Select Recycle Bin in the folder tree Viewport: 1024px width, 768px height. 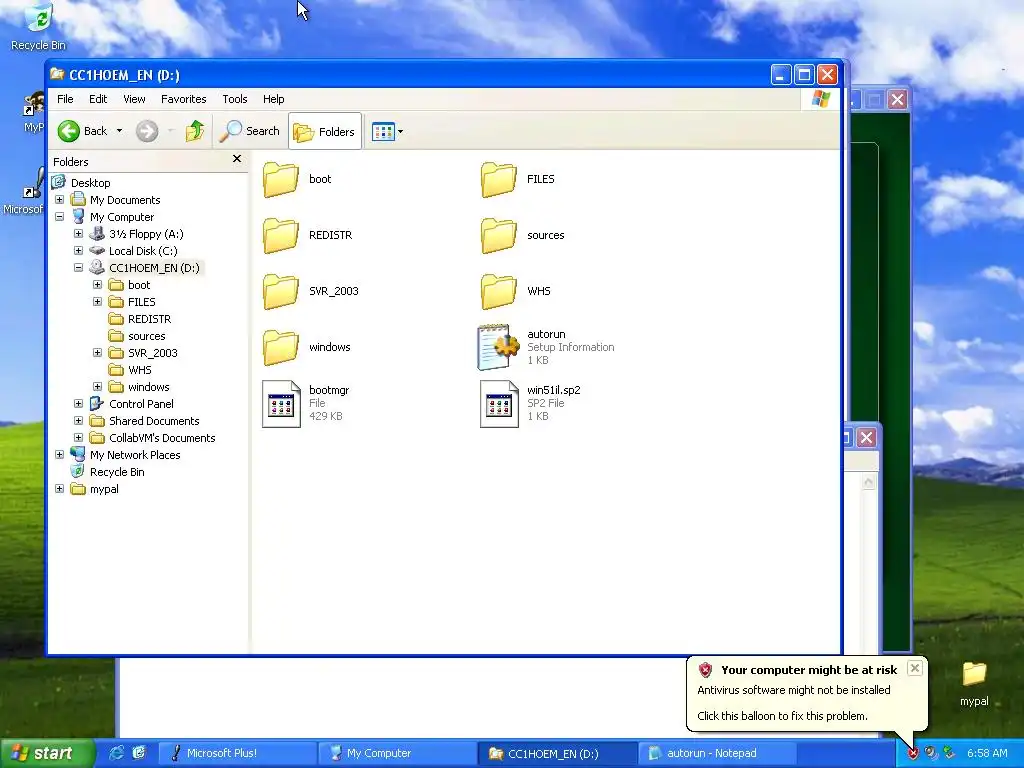click(x=117, y=472)
